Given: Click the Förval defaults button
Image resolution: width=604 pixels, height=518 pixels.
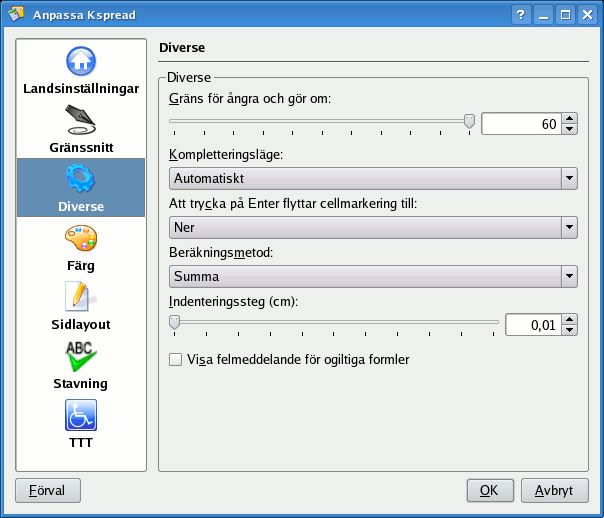Looking at the screenshot, I should [x=48, y=491].
